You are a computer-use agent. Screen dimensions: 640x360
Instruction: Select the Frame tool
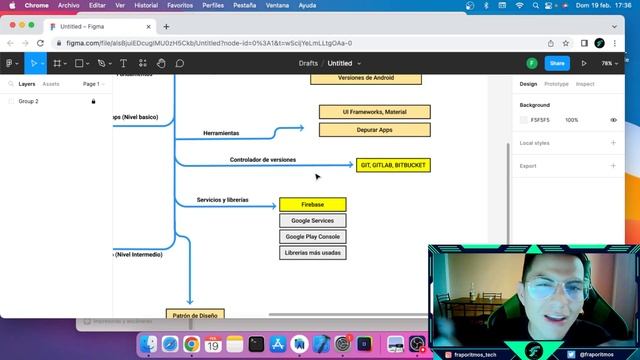coord(57,63)
